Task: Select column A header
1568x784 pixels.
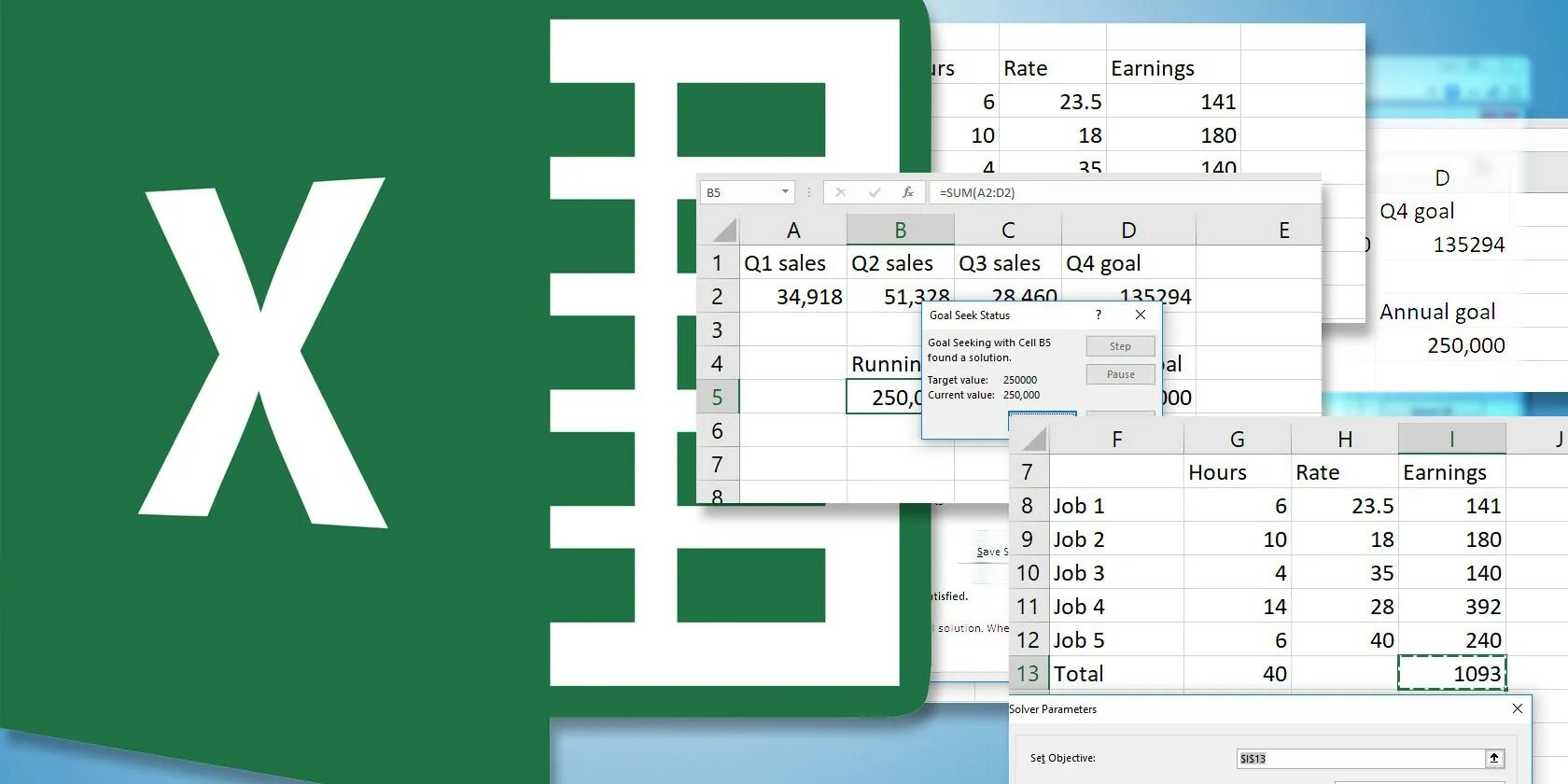Action: (x=793, y=230)
